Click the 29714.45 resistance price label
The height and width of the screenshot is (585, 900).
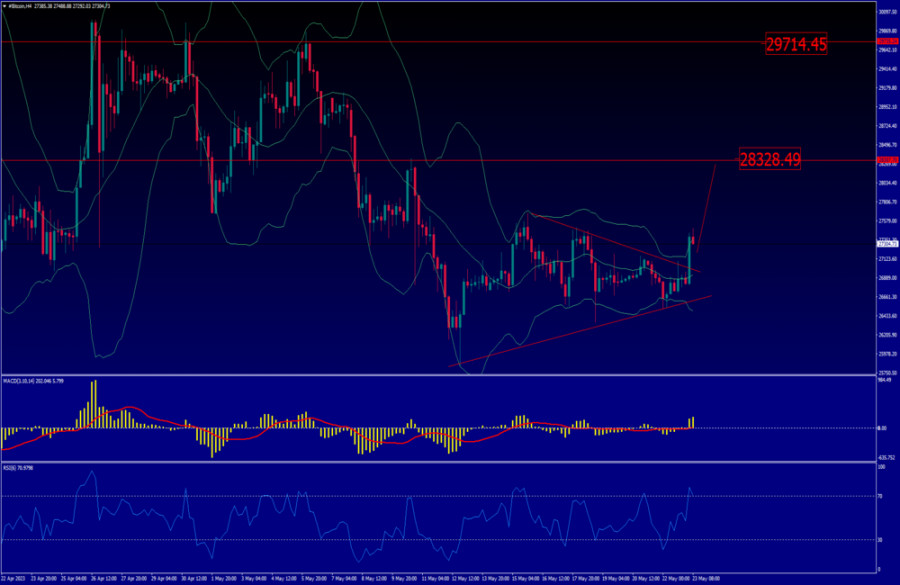pyautogui.click(x=796, y=44)
